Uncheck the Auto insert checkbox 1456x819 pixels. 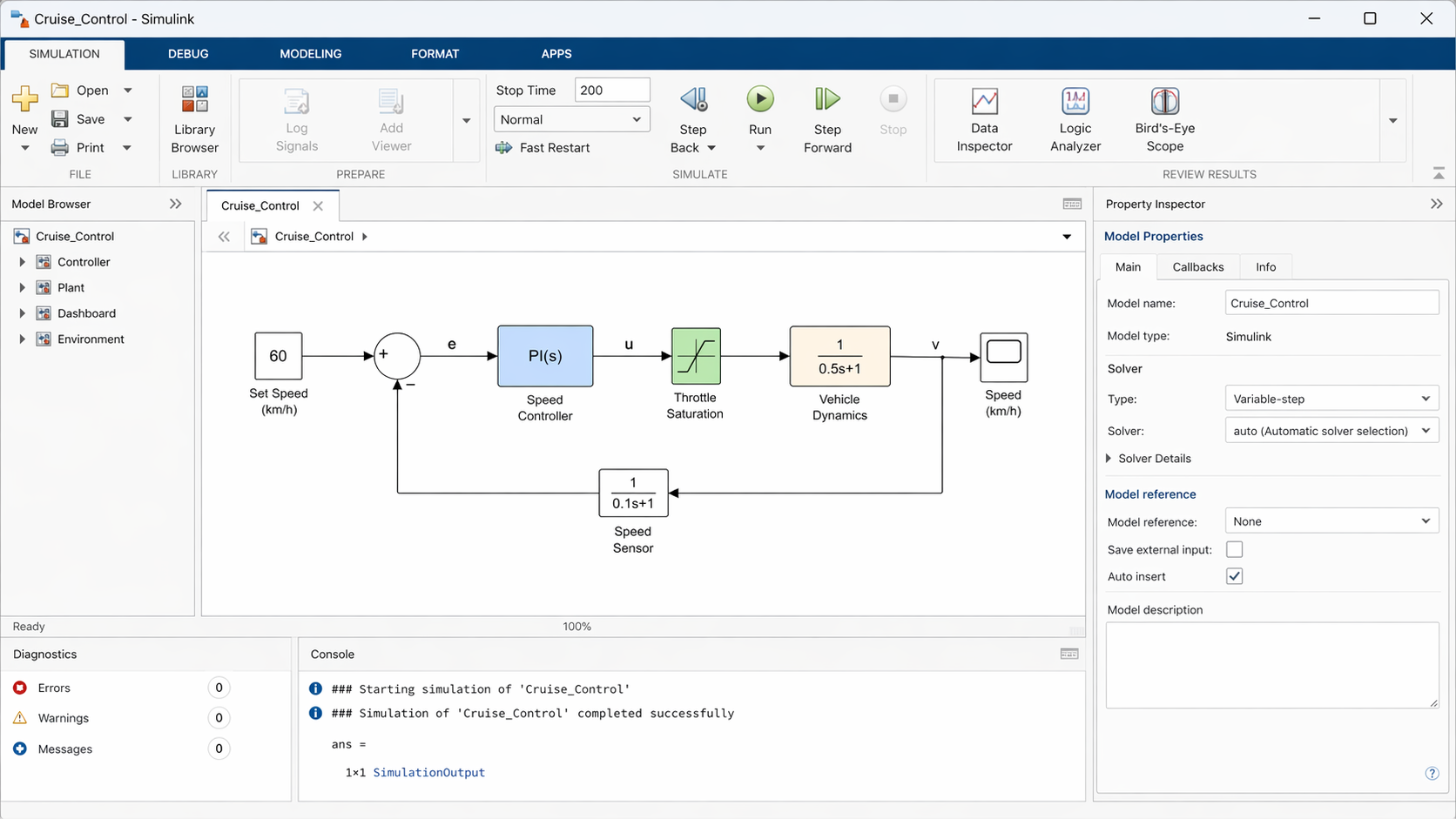(x=1234, y=576)
